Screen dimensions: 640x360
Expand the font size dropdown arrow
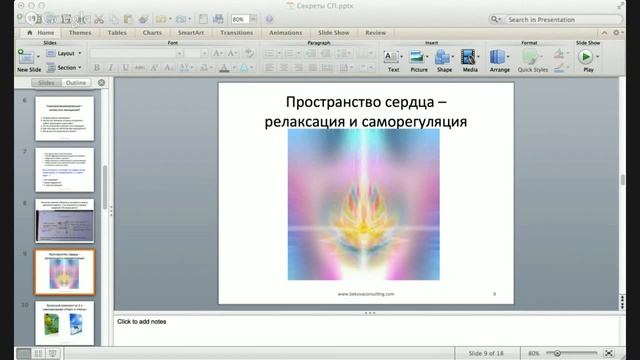pos(204,53)
